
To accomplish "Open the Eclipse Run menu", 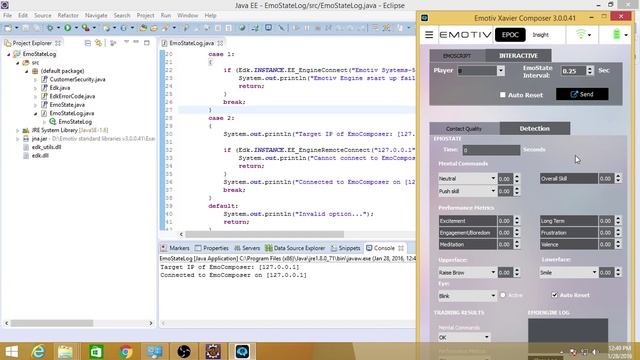I will 166,16.
